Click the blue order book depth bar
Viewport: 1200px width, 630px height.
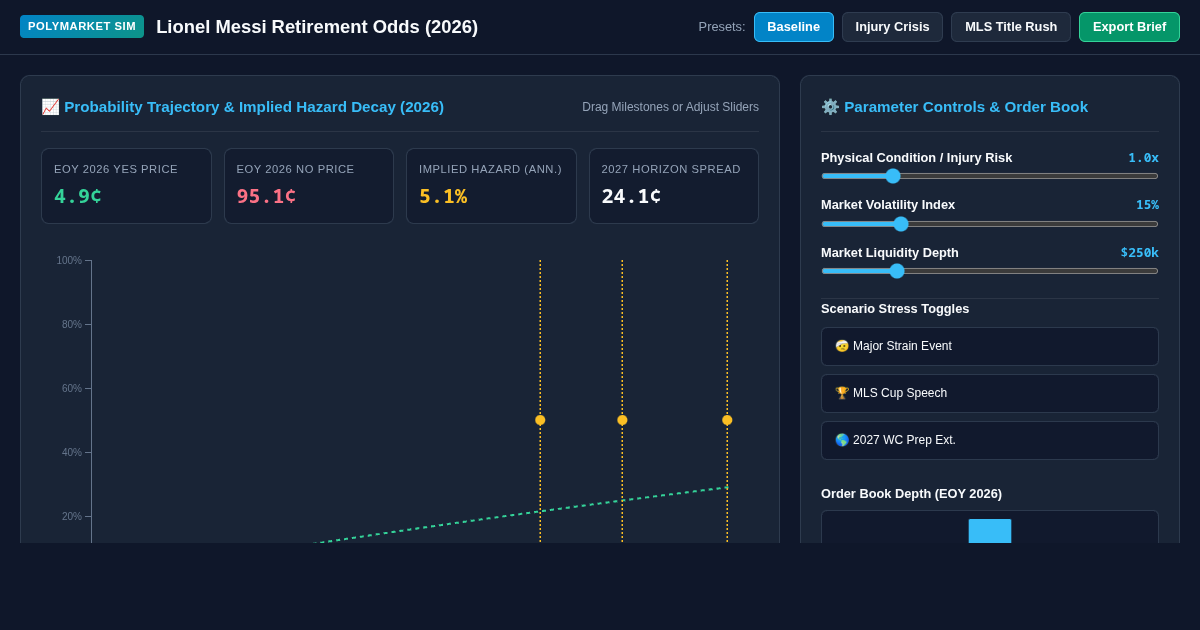click(990, 531)
